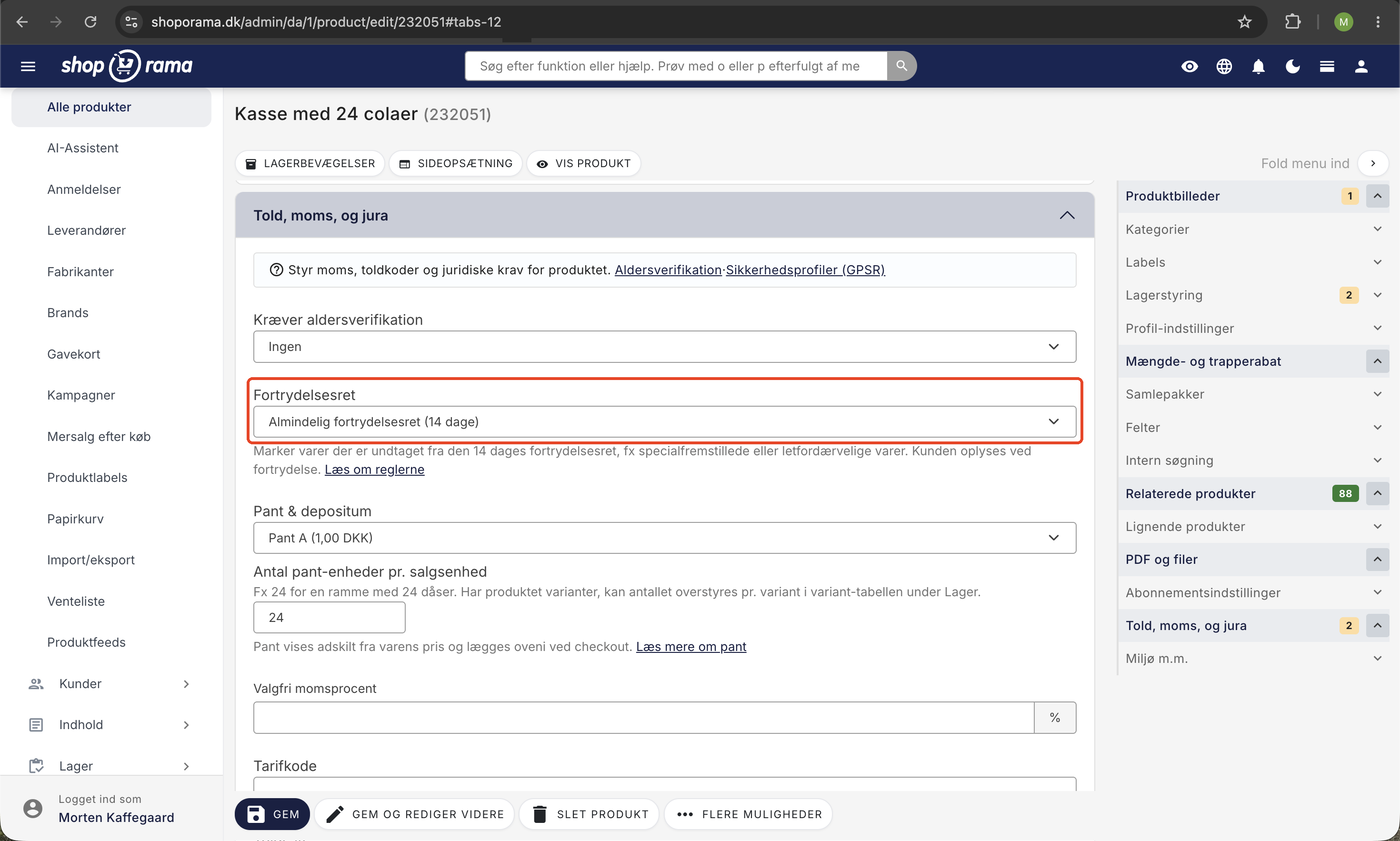The image size is (1400, 841).
Task: Open Flere muligheder options
Action: pyautogui.click(x=748, y=814)
